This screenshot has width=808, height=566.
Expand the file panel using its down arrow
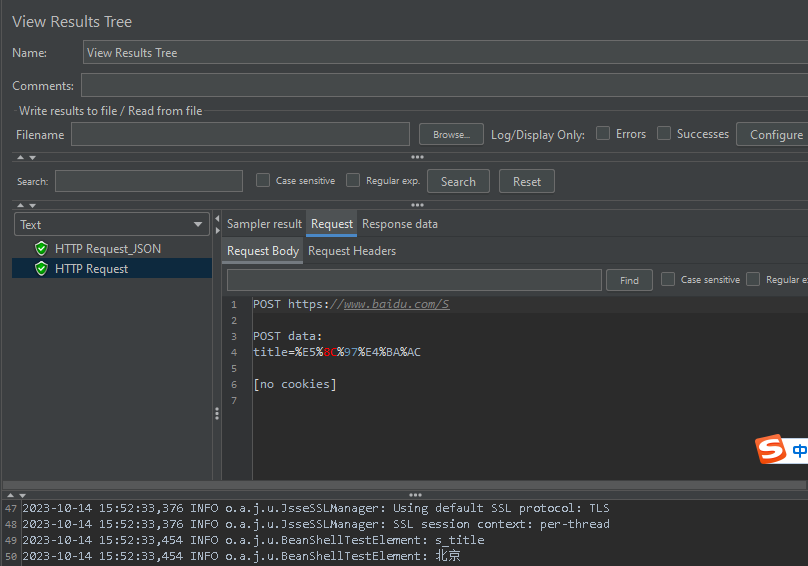coord(32,157)
